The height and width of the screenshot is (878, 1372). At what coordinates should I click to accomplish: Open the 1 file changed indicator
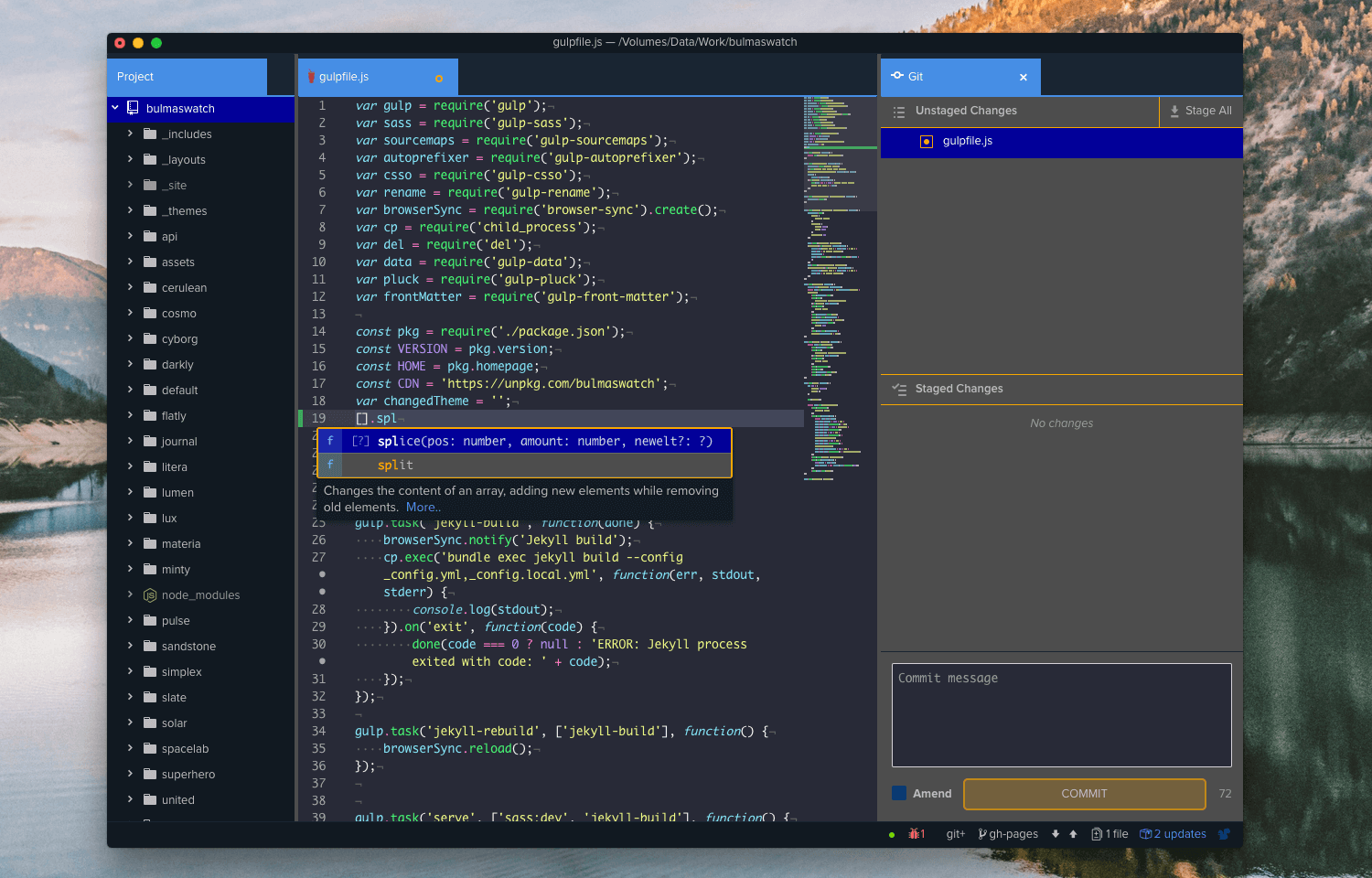click(1109, 834)
